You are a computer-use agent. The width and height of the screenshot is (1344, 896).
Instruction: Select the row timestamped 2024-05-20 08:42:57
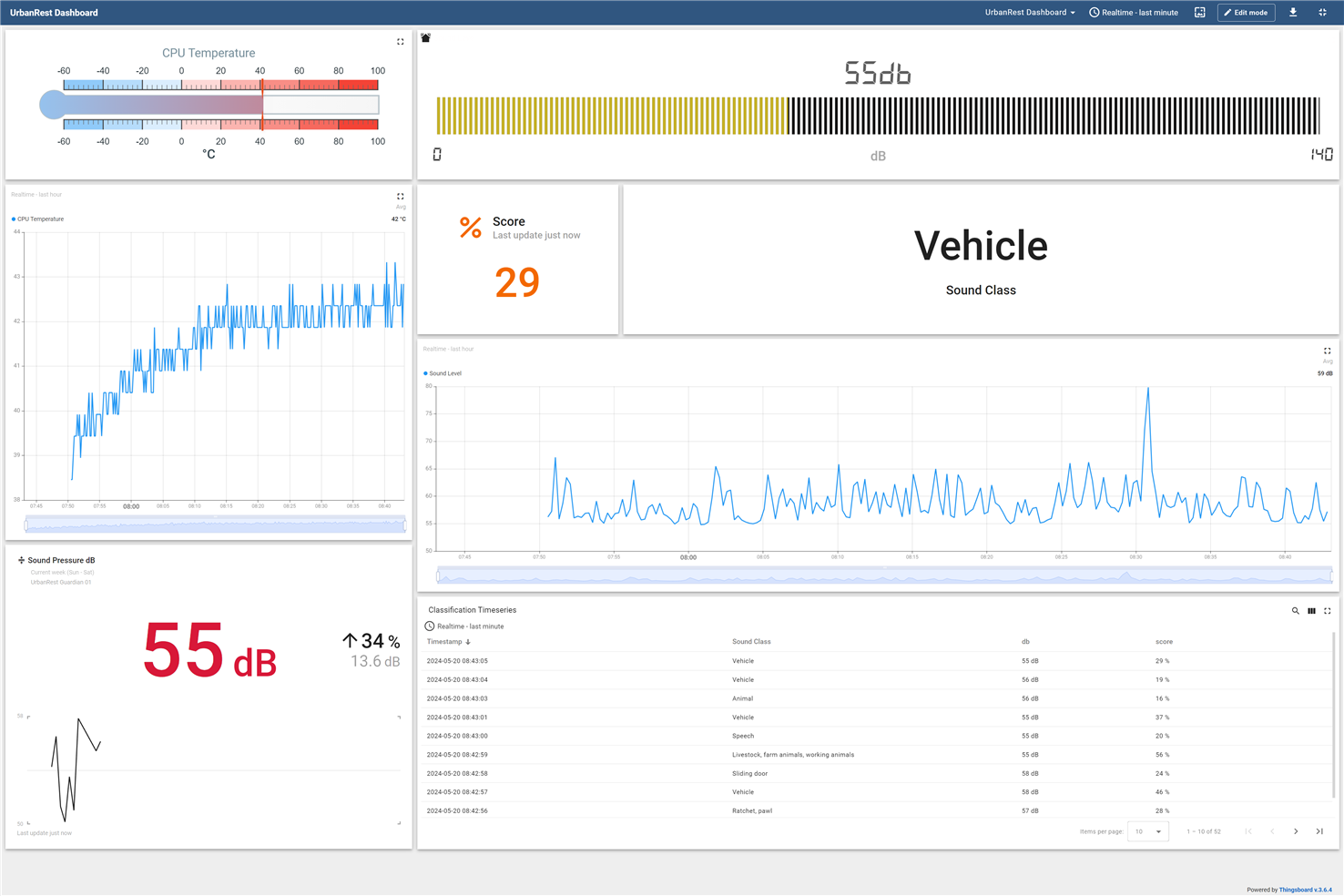point(876,792)
